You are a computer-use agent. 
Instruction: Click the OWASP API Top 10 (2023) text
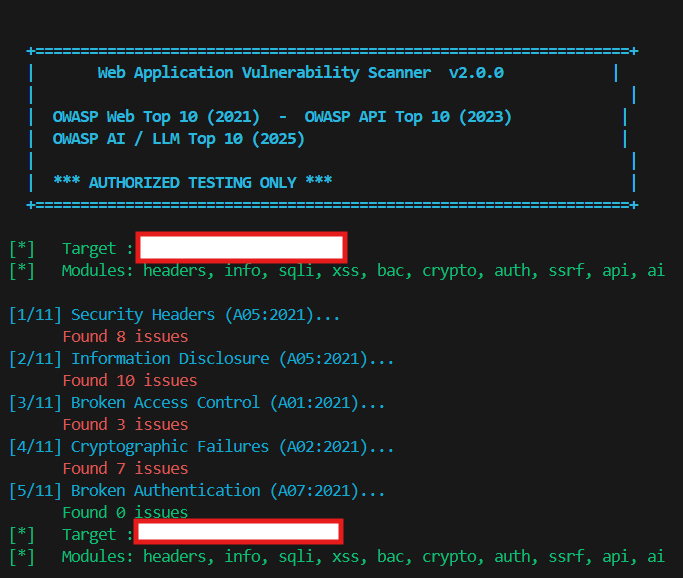tap(408, 117)
